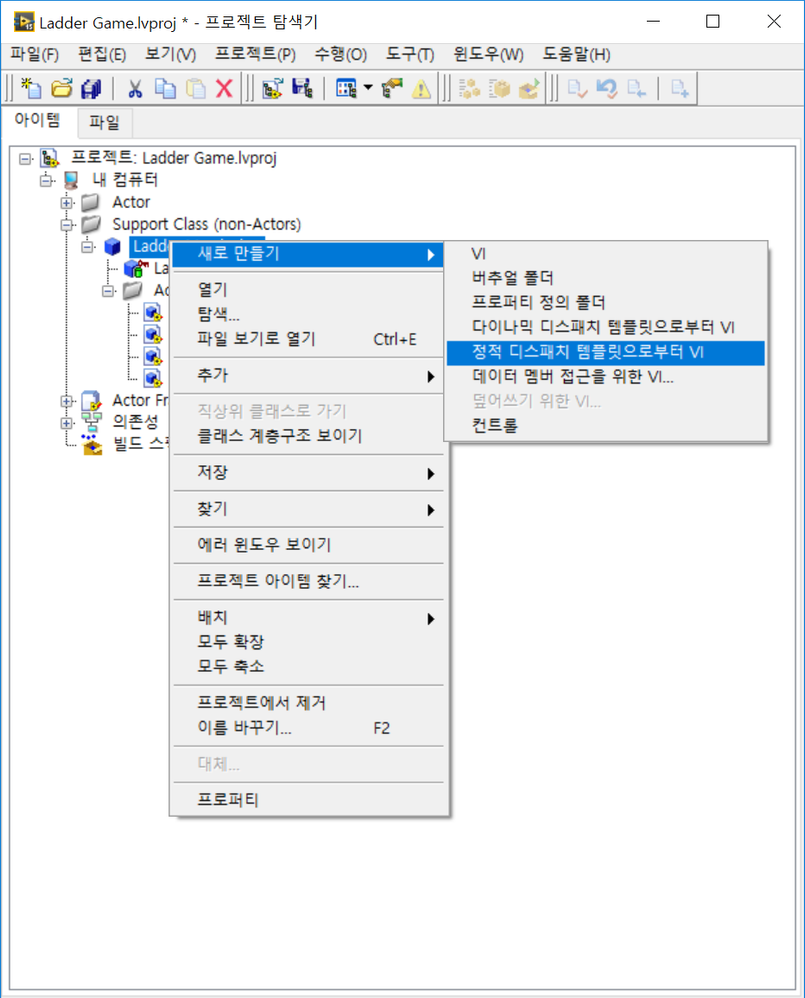805x998 pixels.
Task: Click the red X delete icon
Action: (224, 88)
